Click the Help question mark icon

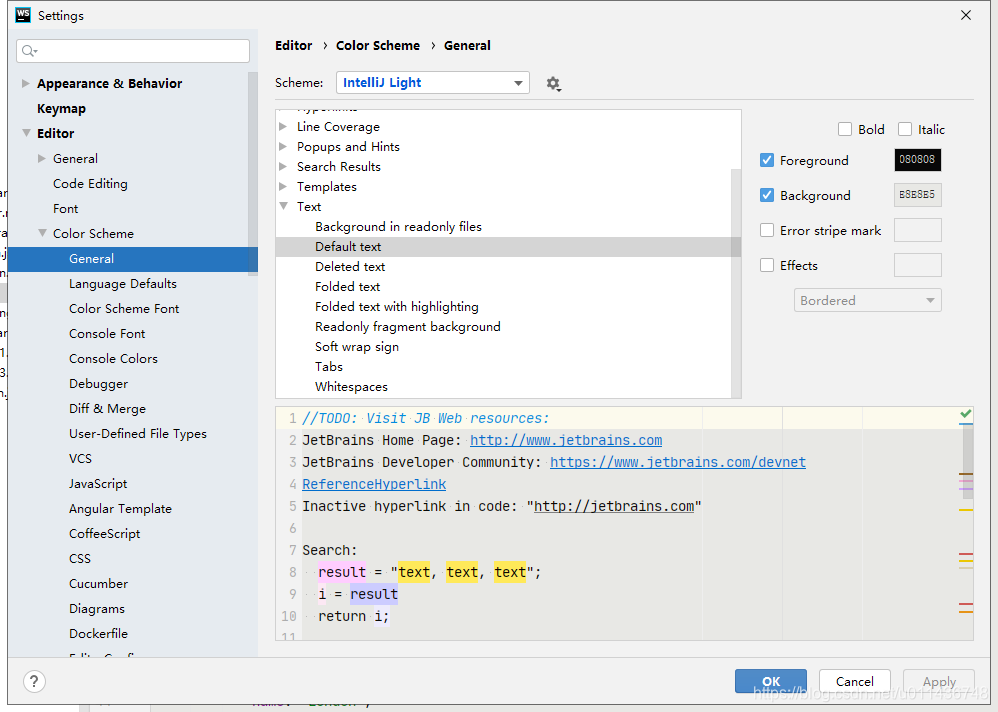coord(33,681)
